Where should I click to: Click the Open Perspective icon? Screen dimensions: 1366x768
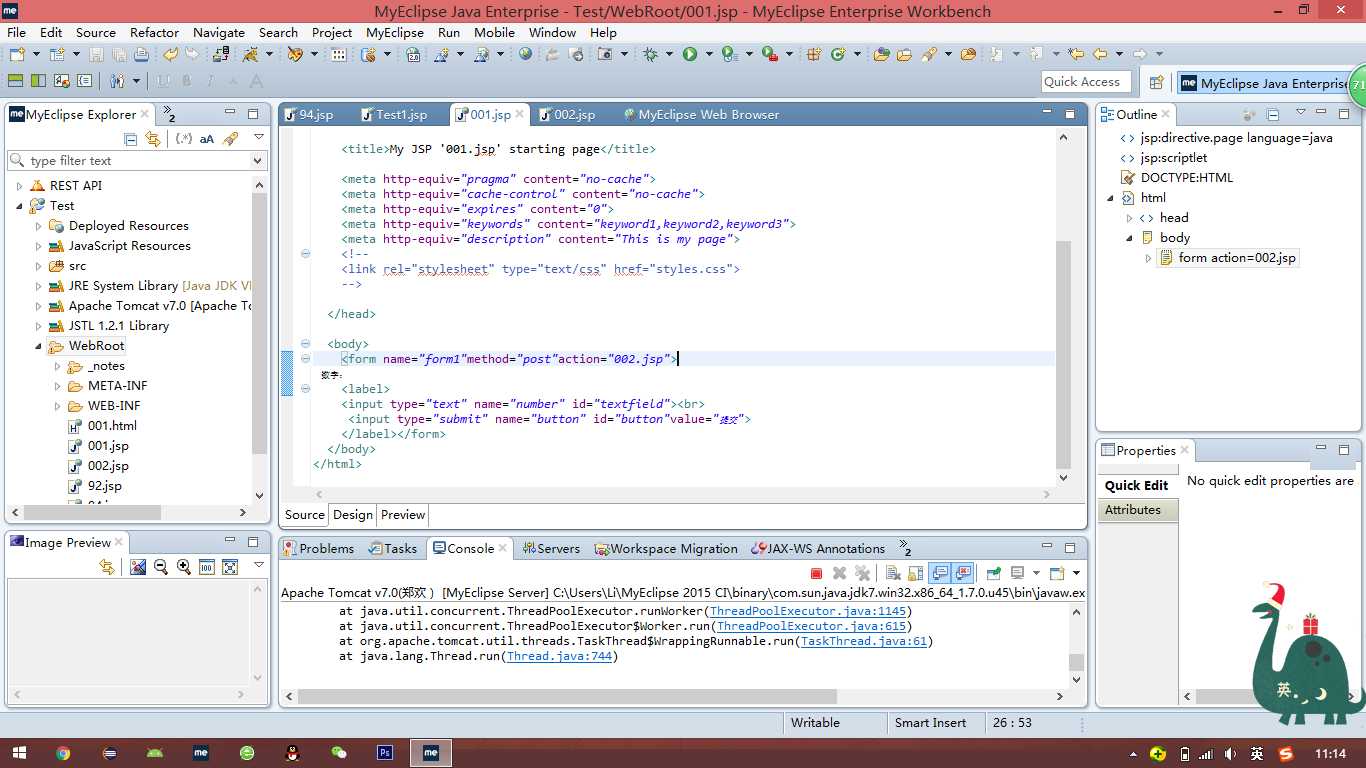click(1156, 83)
